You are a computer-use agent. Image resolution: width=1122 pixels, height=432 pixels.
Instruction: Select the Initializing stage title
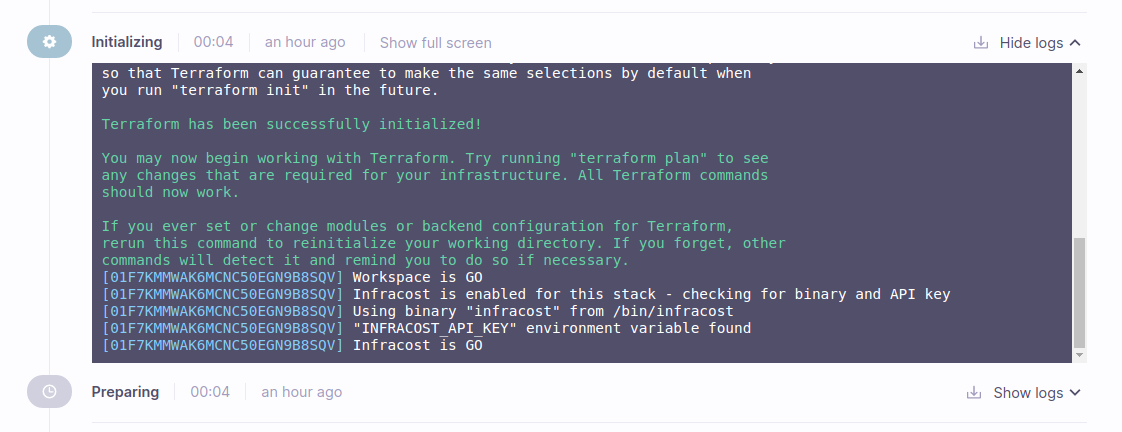pos(127,42)
